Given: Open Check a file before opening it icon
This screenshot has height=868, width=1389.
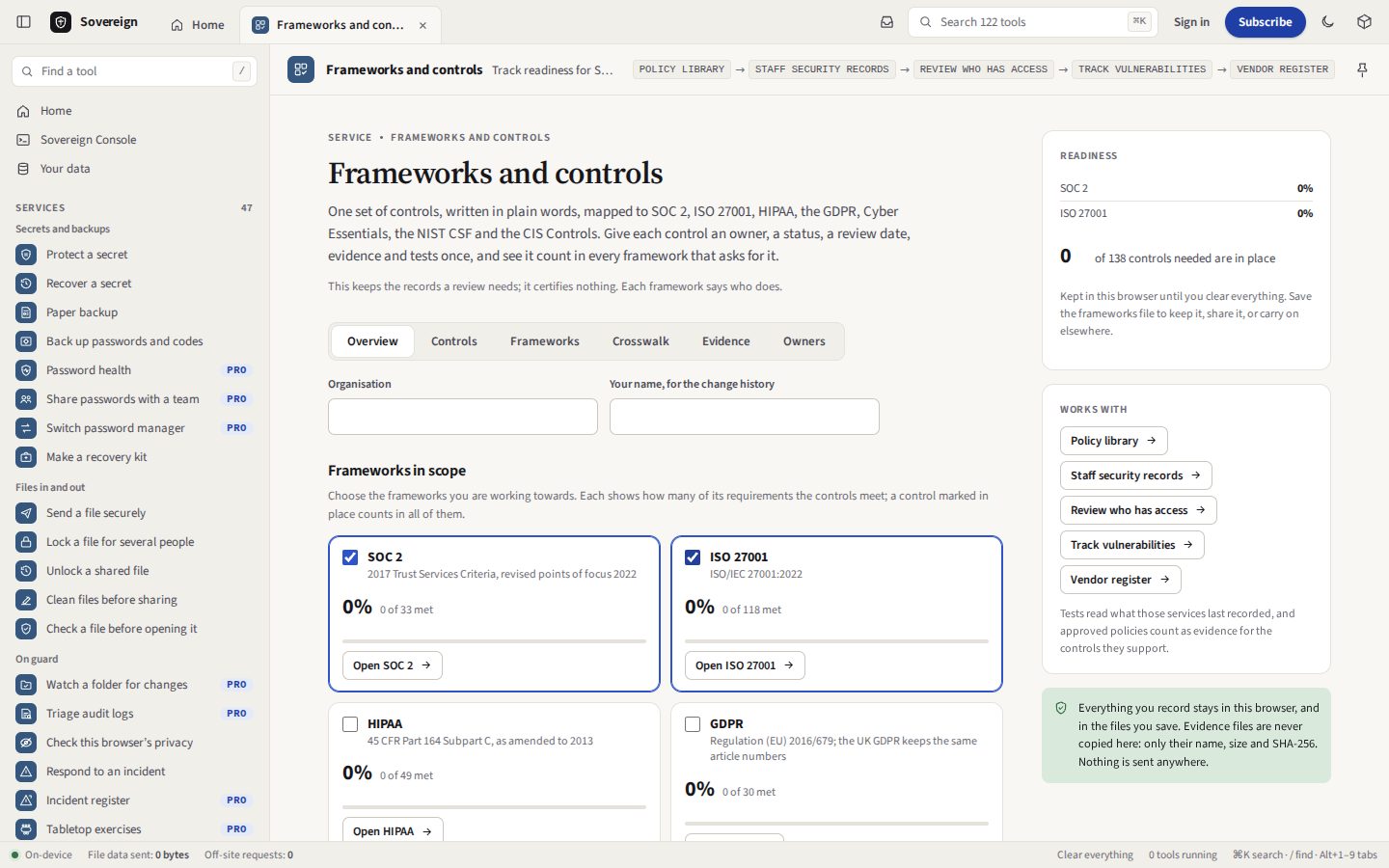Looking at the screenshot, I should coord(26,629).
